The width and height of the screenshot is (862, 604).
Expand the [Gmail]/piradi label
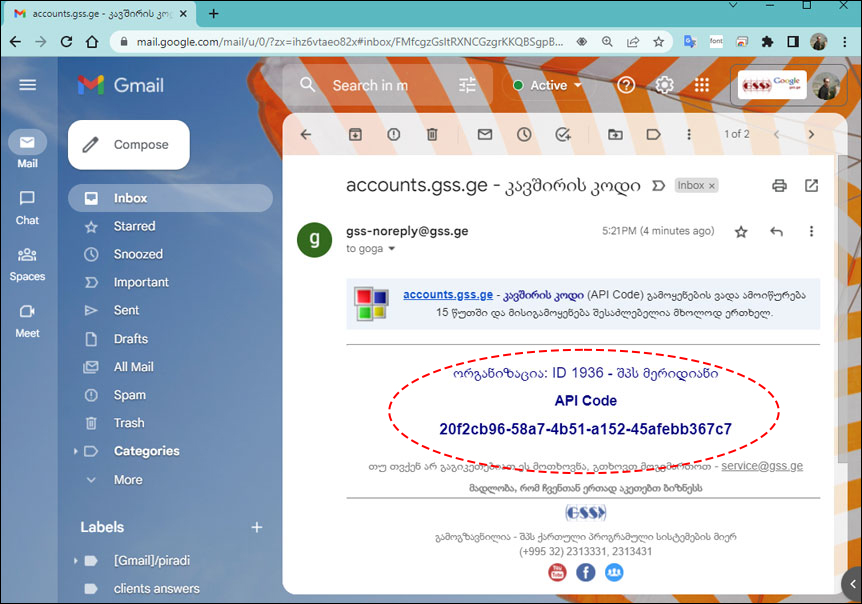(x=75, y=561)
